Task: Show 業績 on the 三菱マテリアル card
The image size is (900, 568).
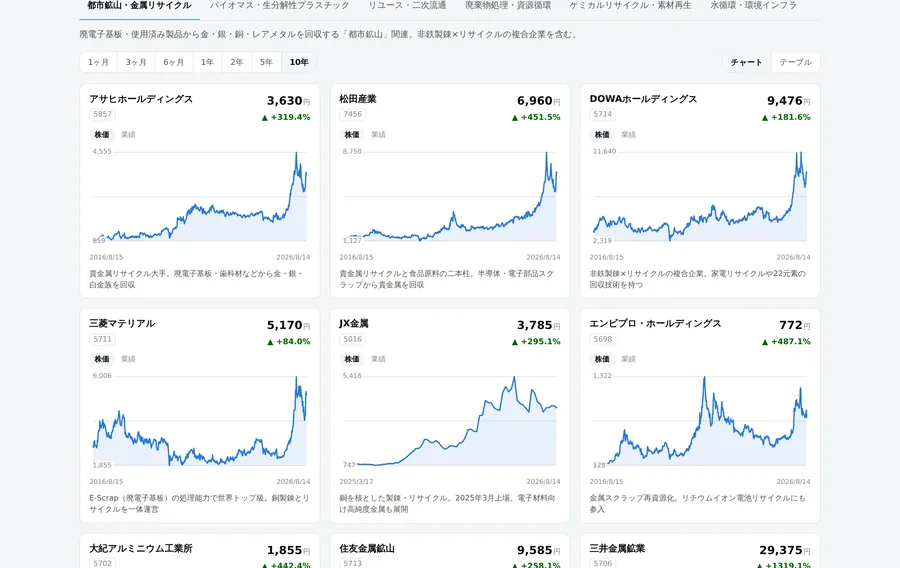Action: [x=129, y=359]
